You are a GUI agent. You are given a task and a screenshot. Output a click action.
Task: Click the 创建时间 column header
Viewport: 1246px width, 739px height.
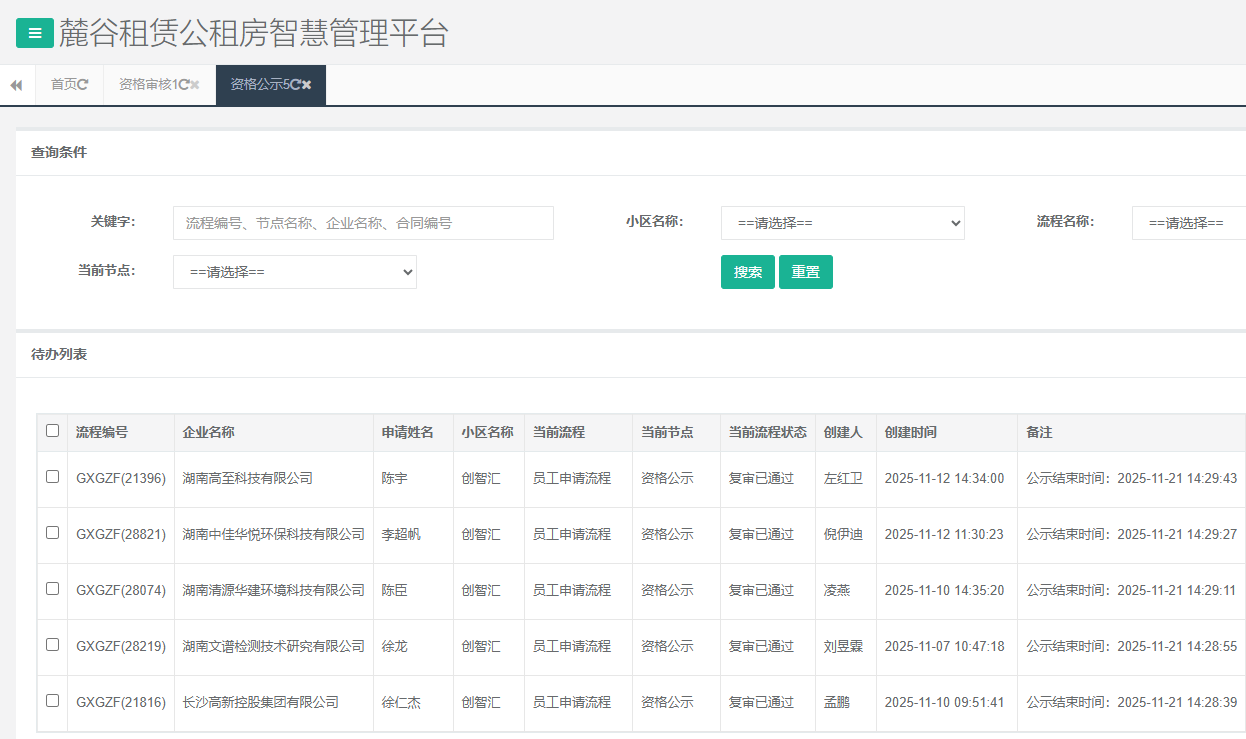pyautogui.click(x=911, y=433)
